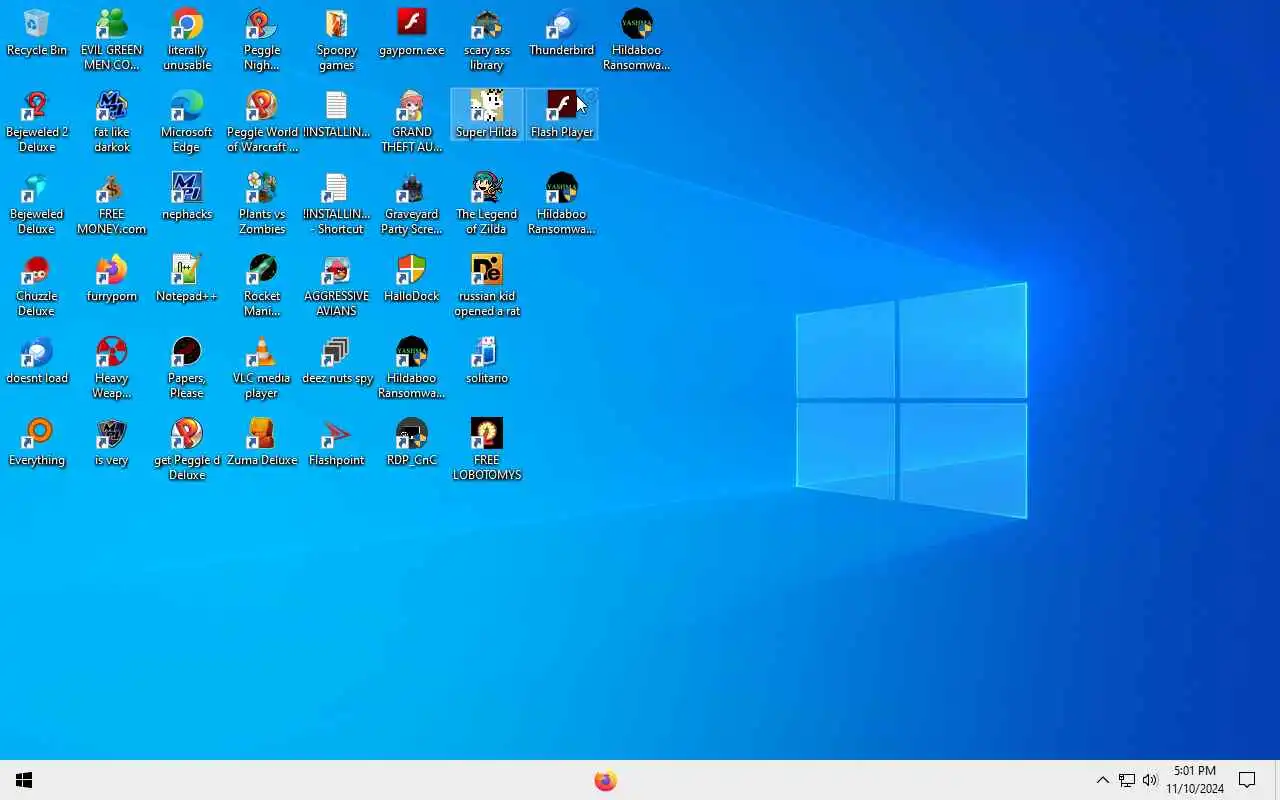This screenshot has height=800, width=1280.
Task: Select the HalloDock desktop icon
Action: pyautogui.click(x=412, y=278)
